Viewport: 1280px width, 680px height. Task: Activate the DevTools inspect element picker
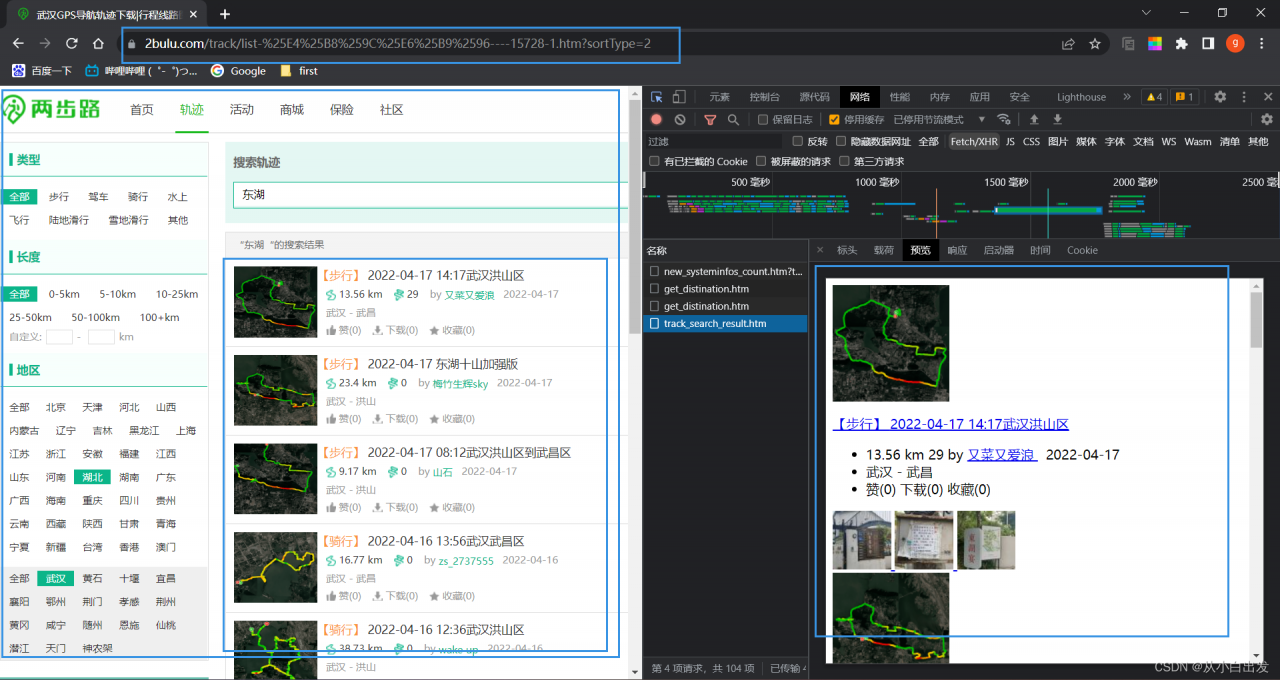tap(657, 97)
